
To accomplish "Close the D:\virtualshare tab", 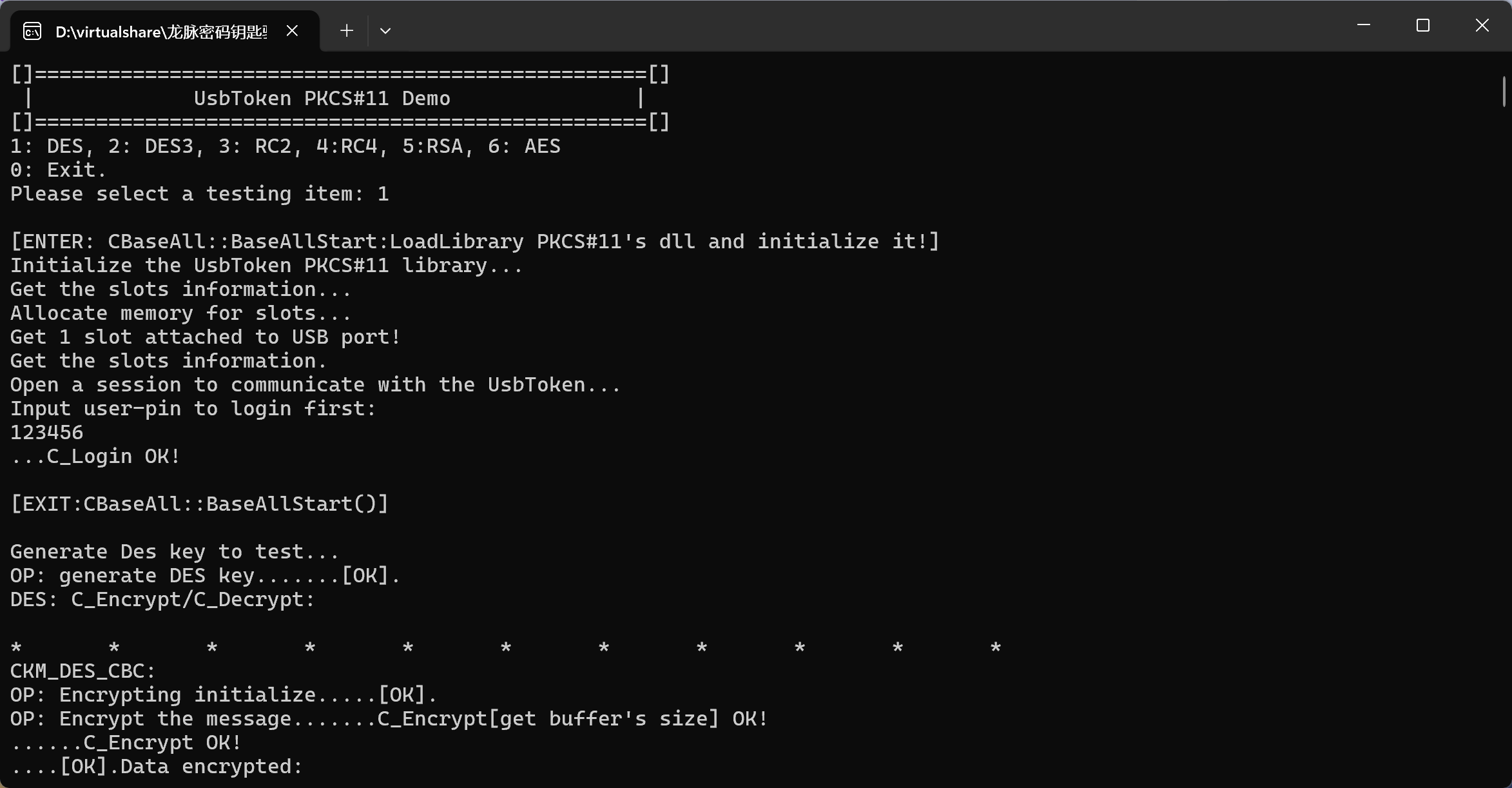I will [x=292, y=31].
